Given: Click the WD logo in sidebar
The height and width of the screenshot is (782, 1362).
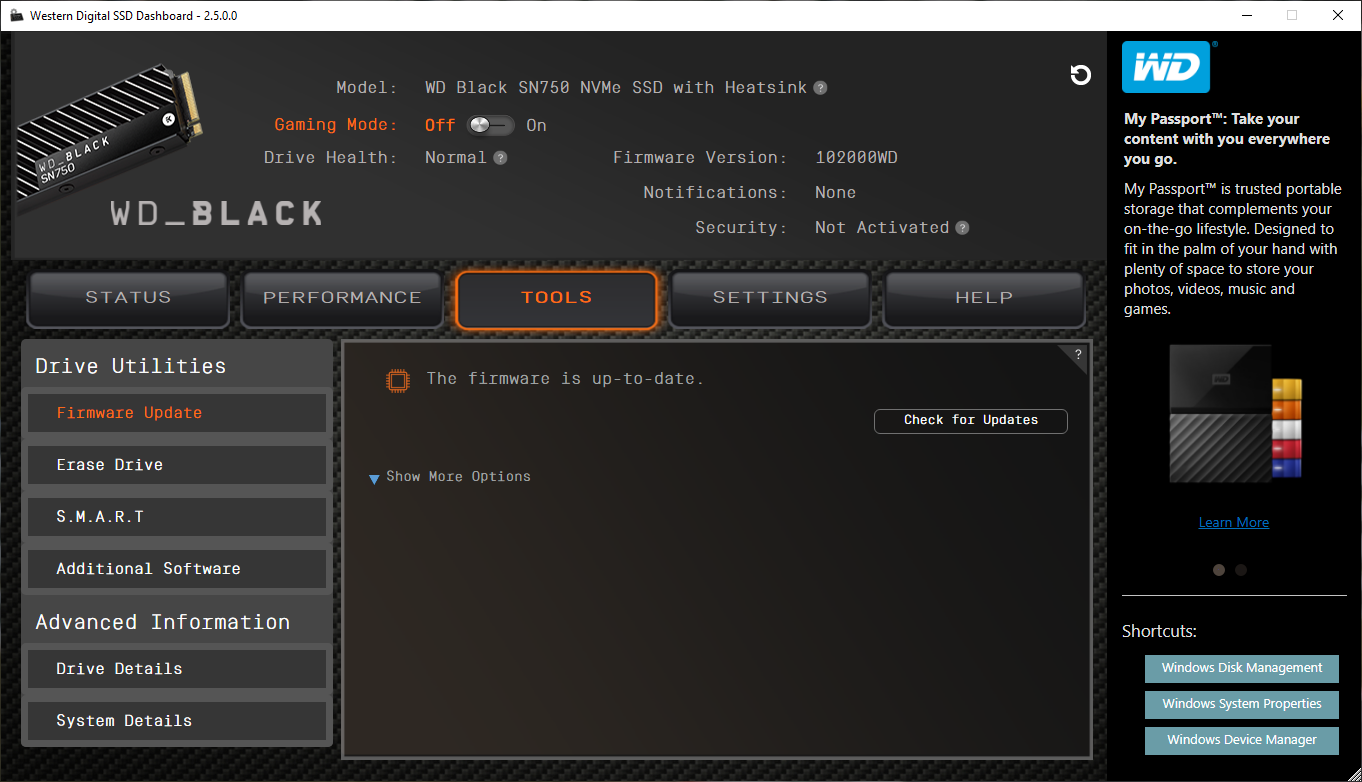Looking at the screenshot, I should coord(1166,67).
